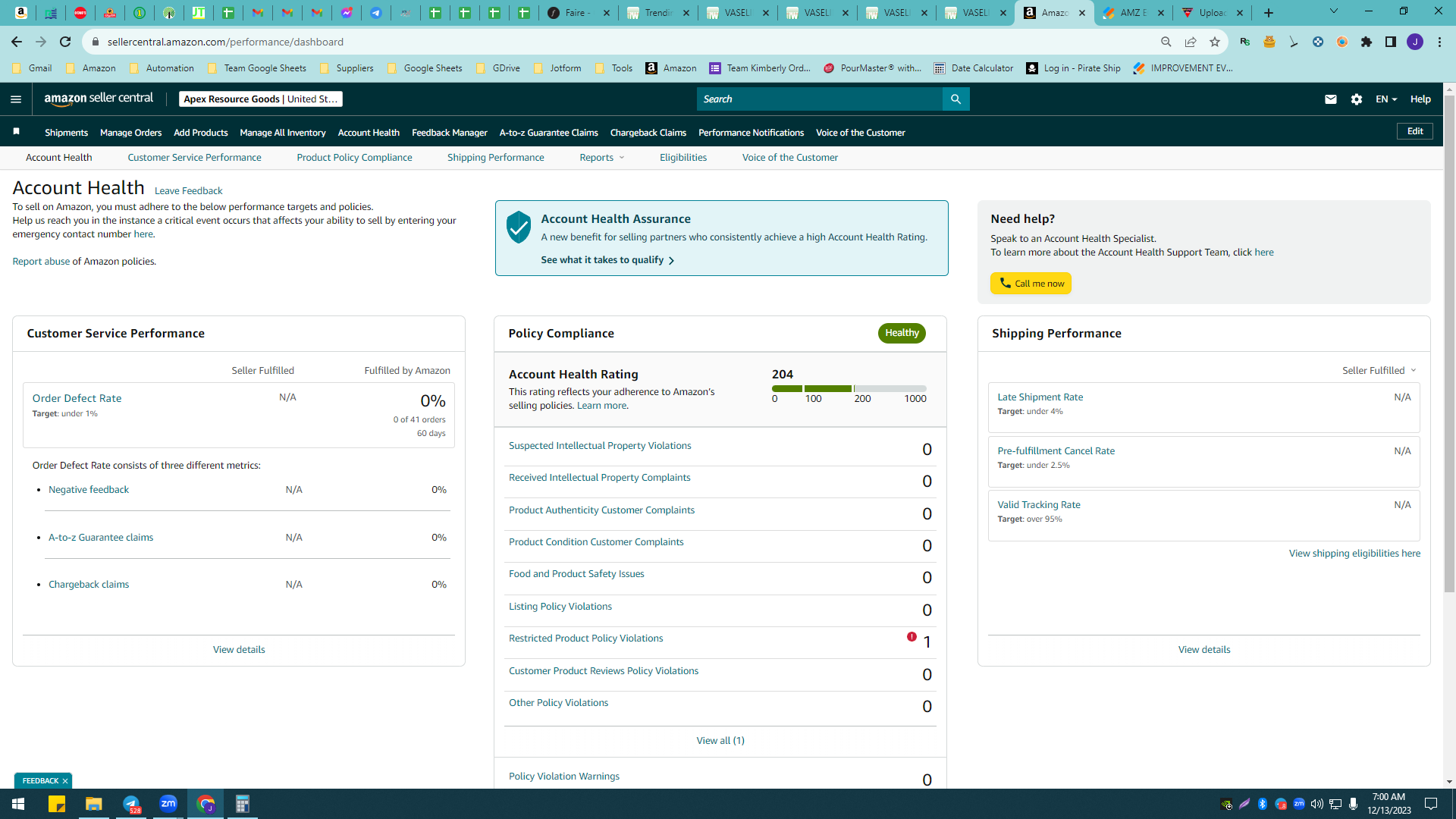This screenshot has height=819, width=1456.
Task: Switch to the AMZ browser tab
Action: point(1134,13)
